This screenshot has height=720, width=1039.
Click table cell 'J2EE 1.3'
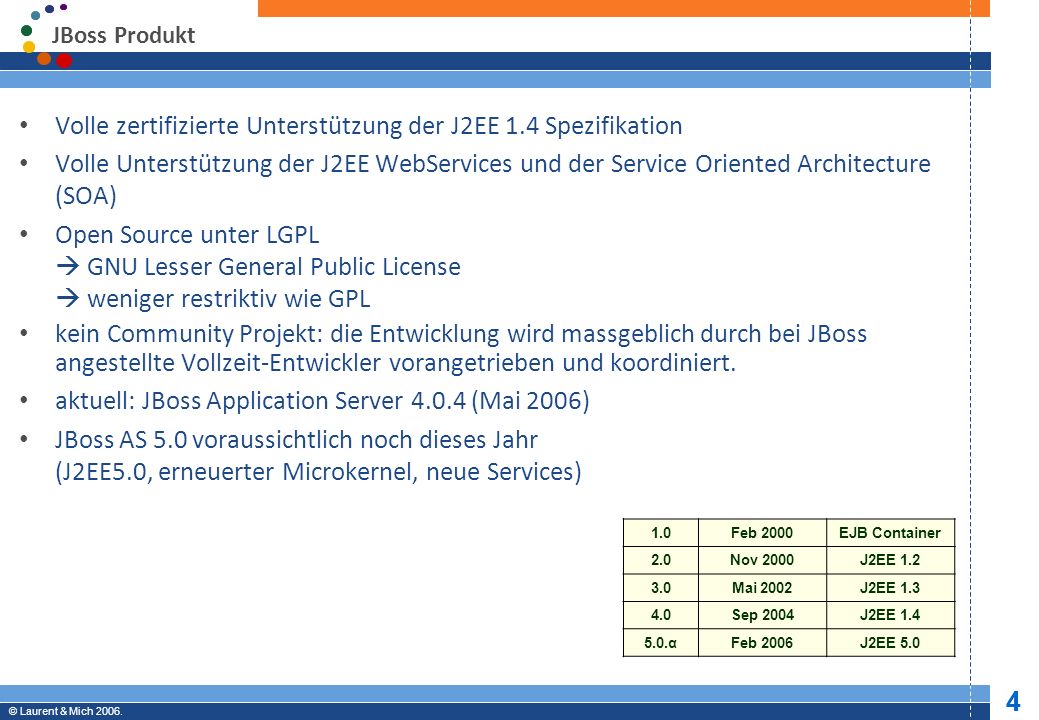[x=890, y=588]
